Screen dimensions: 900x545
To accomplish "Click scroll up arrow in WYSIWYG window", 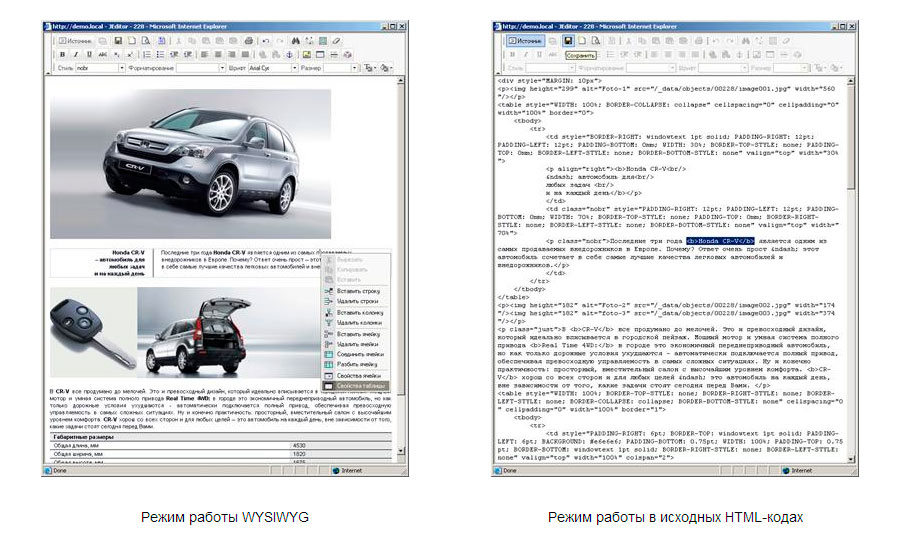I will (x=401, y=81).
